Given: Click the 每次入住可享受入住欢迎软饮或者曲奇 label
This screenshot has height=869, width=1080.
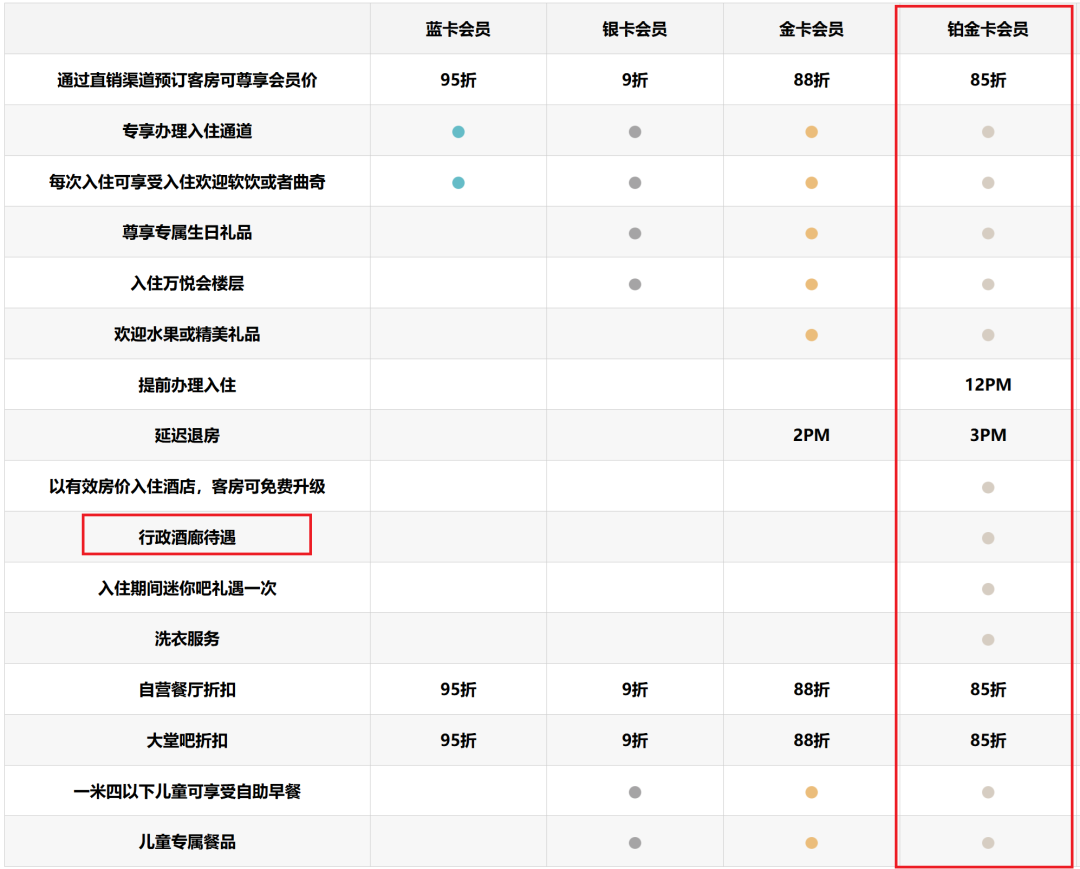Looking at the screenshot, I should pos(187,182).
